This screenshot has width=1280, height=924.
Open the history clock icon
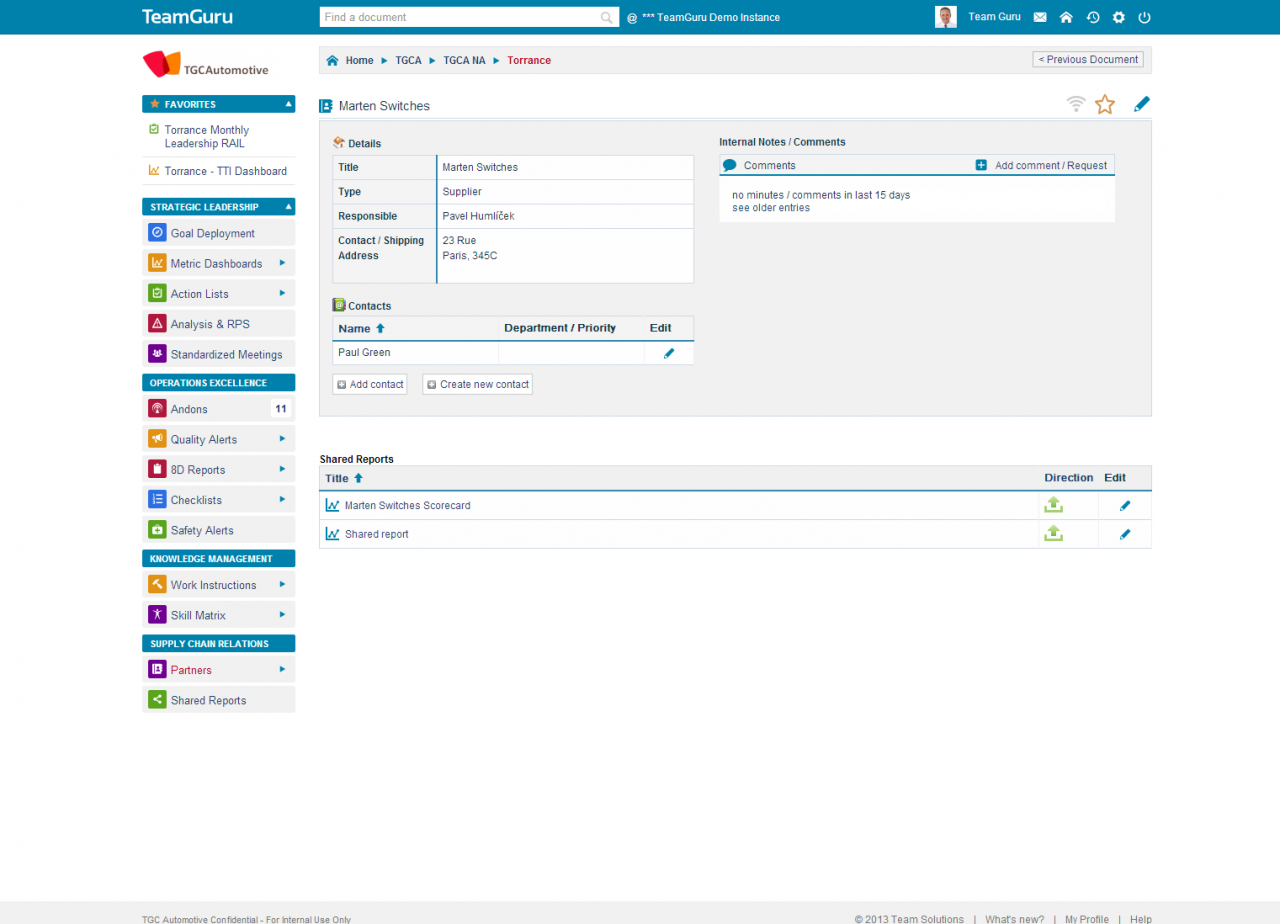[x=1093, y=17]
